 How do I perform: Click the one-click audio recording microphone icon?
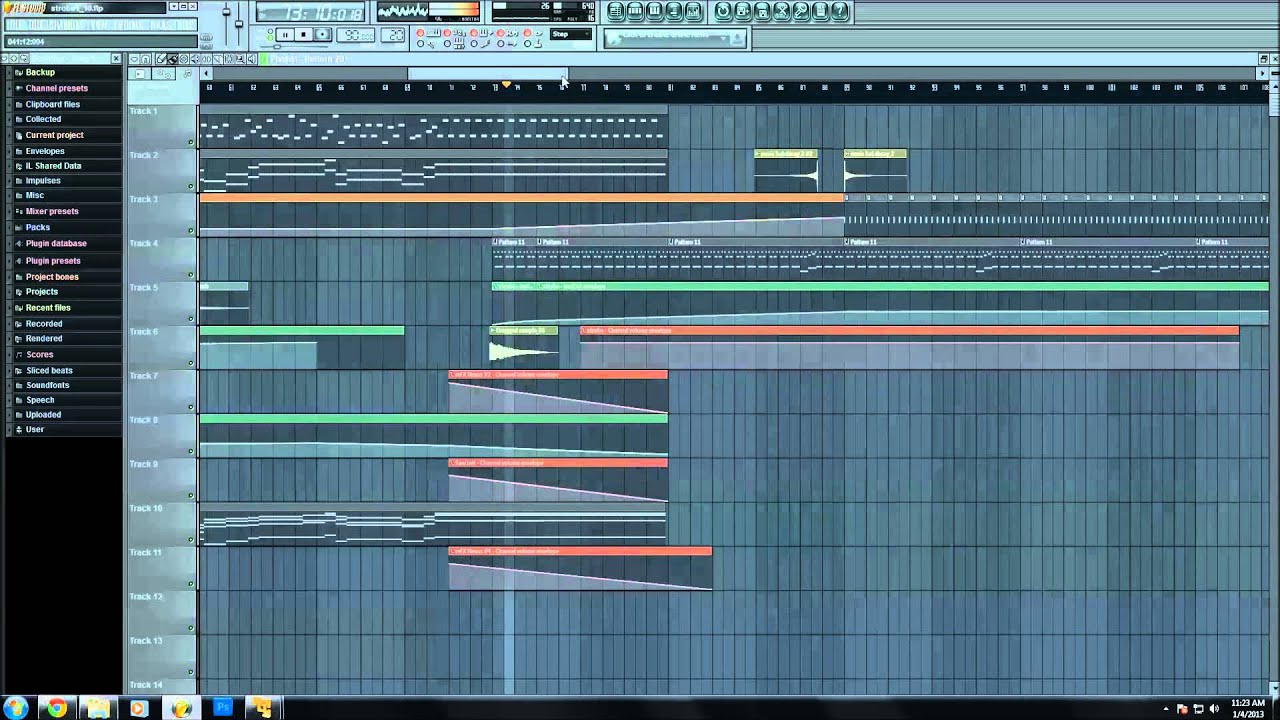point(801,11)
